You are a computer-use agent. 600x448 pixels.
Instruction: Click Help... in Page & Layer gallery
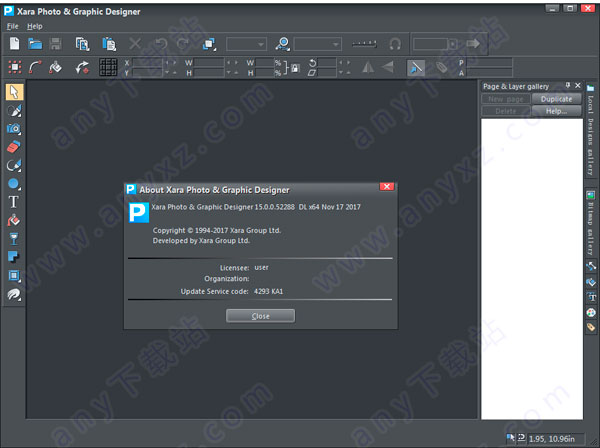tap(556, 111)
